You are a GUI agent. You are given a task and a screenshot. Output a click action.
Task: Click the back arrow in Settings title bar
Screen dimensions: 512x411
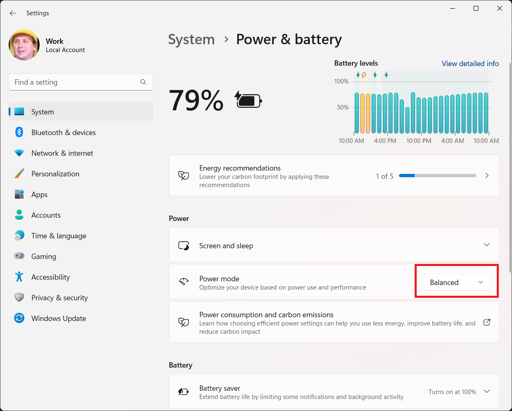(x=13, y=13)
